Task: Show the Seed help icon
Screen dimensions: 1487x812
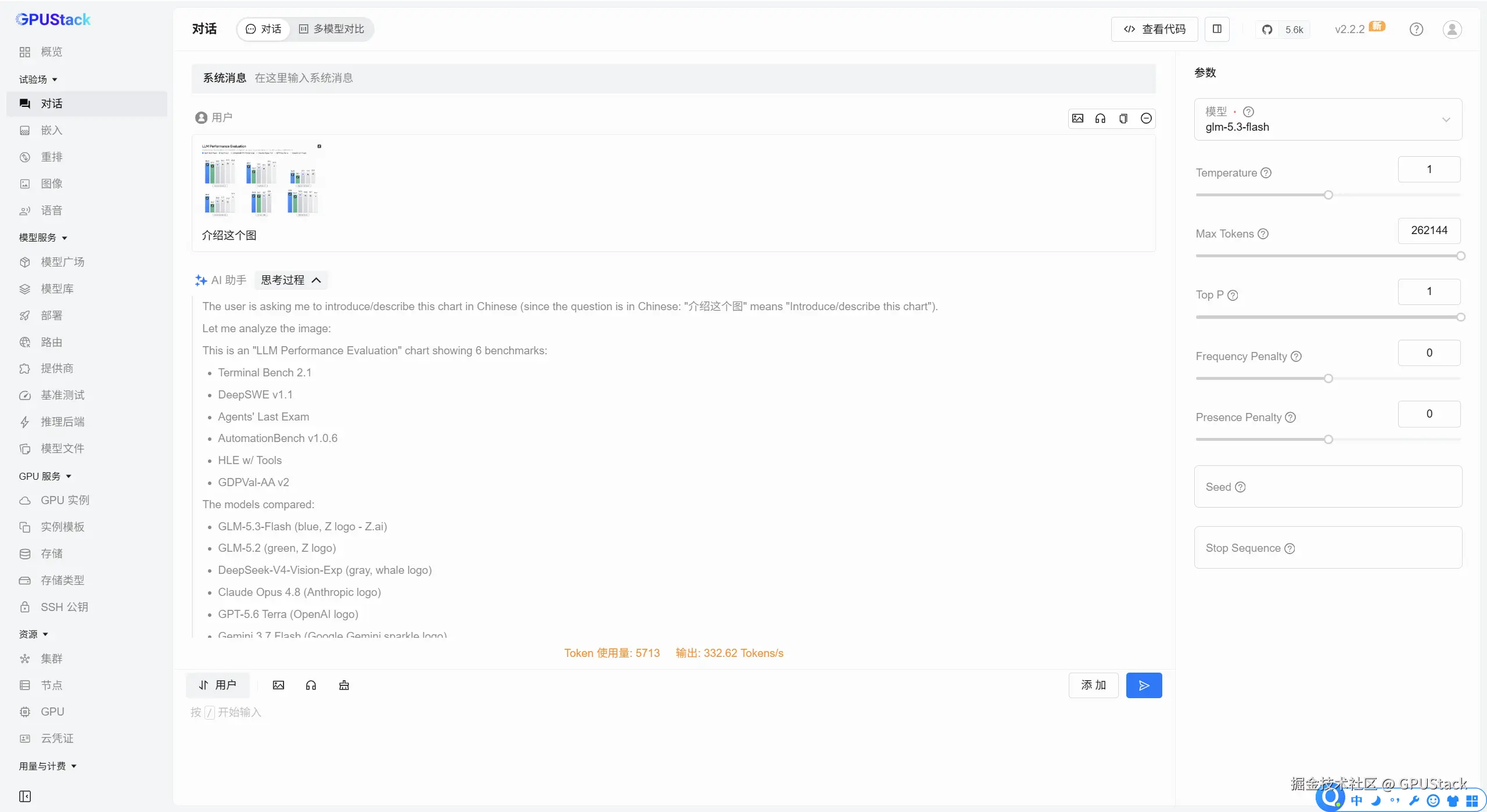Action: [x=1240, y=487]
